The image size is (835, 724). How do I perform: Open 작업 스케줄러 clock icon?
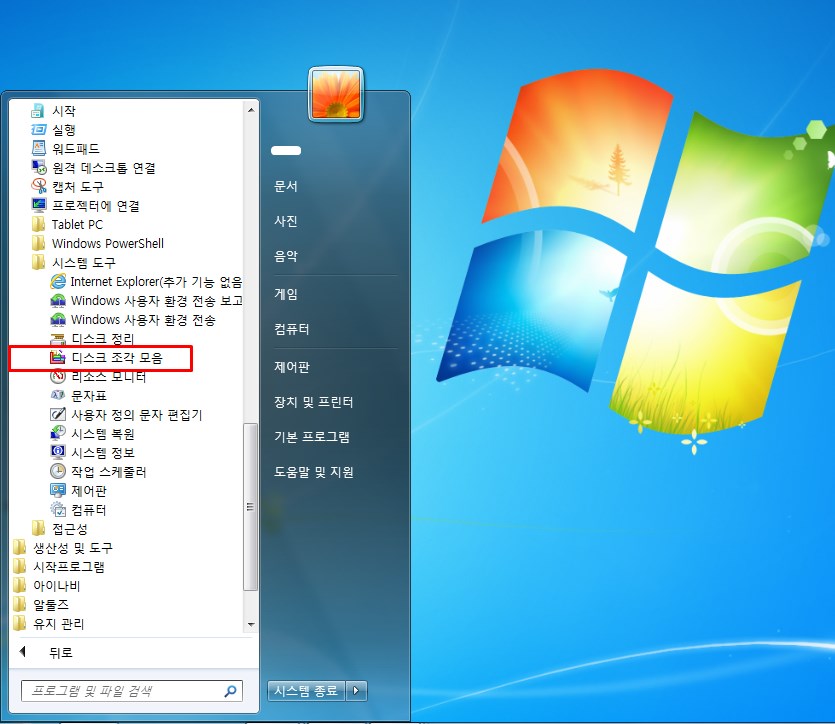click(x=58, y=471)
